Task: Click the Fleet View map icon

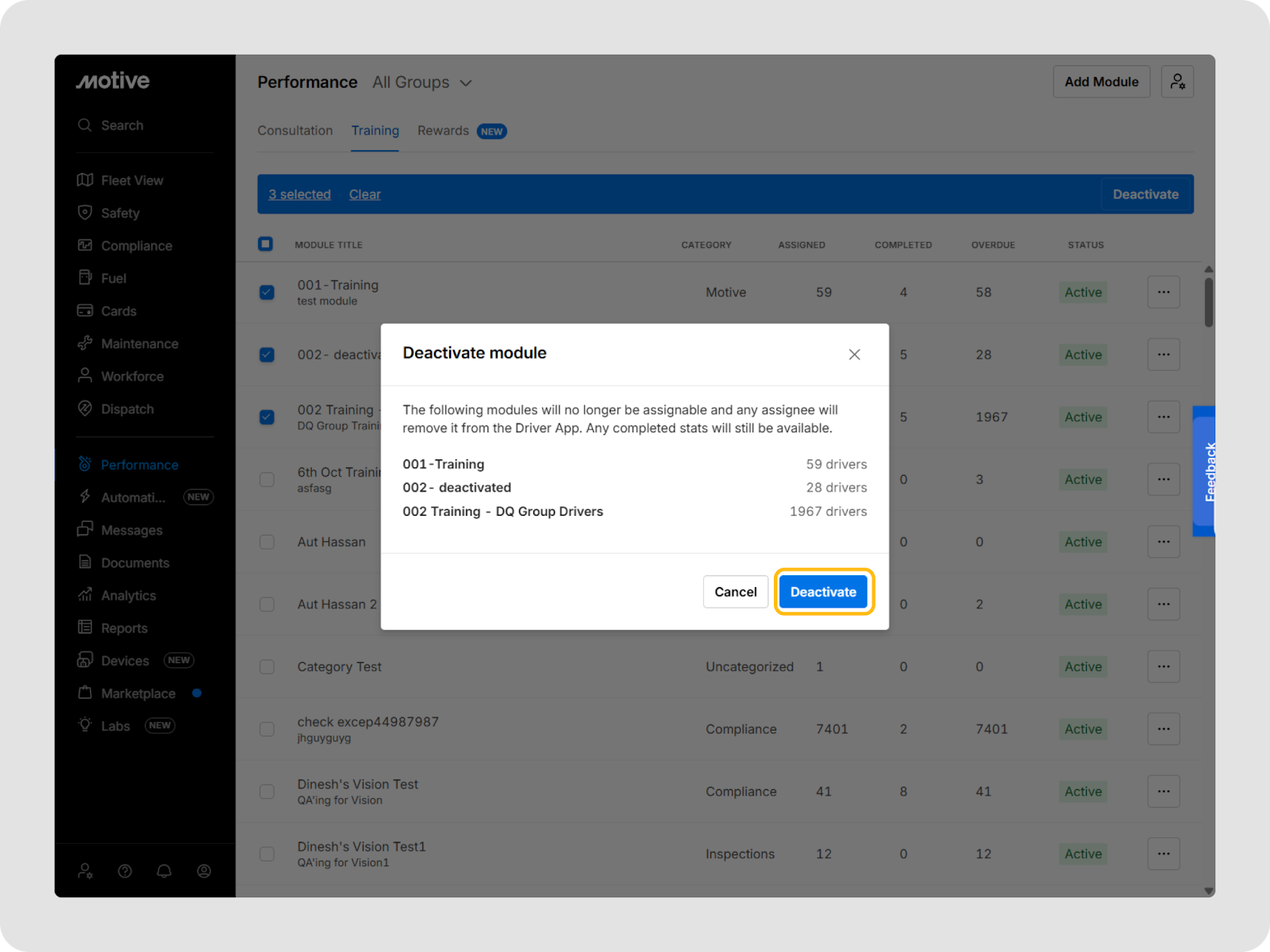Action: click(x=85, y=180)
